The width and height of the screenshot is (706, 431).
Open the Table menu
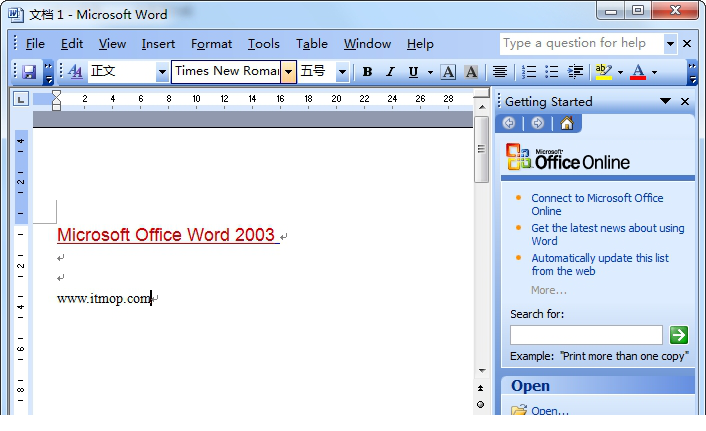pos(312,44)
